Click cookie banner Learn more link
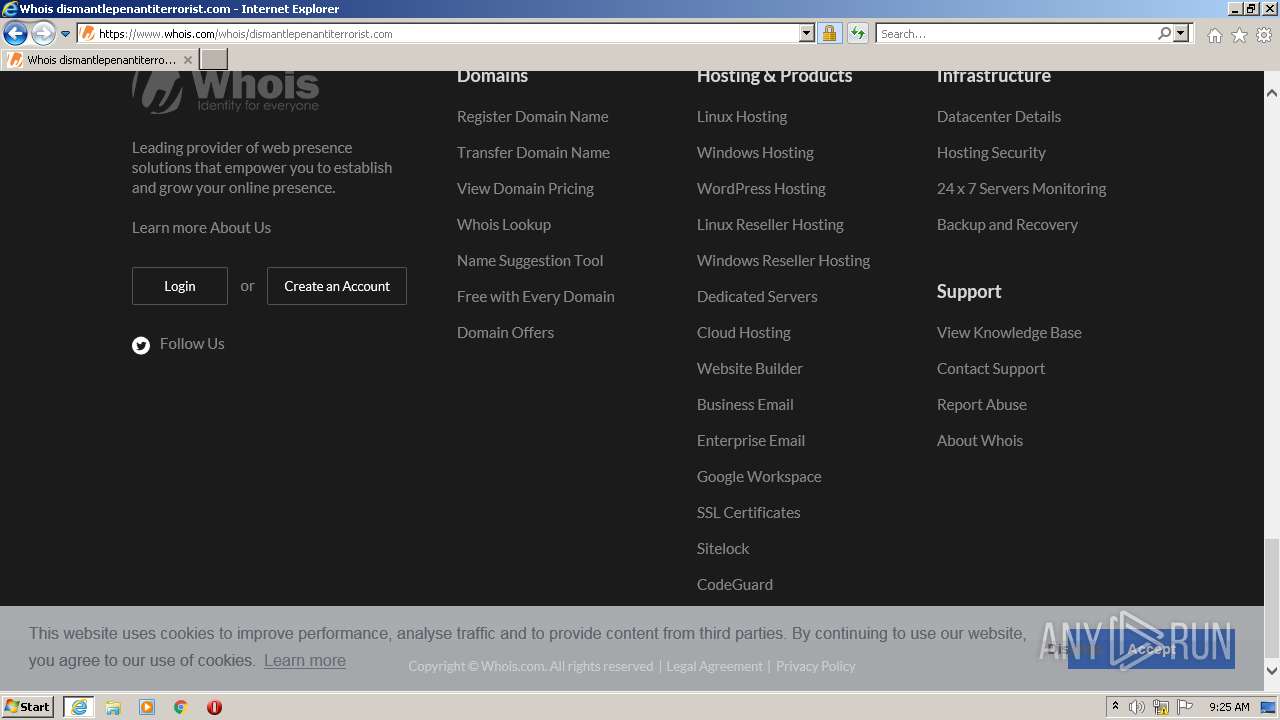 pos(305,661)
